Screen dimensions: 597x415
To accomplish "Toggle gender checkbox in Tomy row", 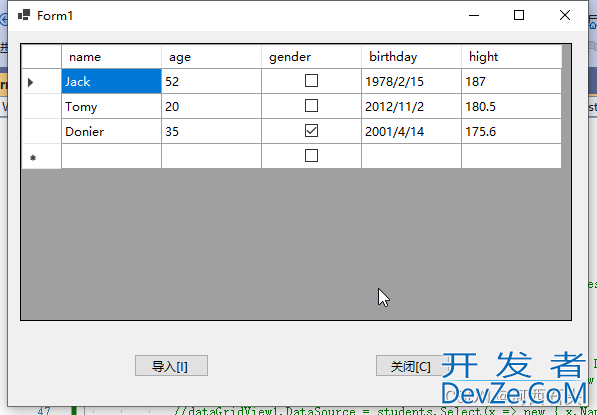I will pyautogui.click(x=311, y=106).
